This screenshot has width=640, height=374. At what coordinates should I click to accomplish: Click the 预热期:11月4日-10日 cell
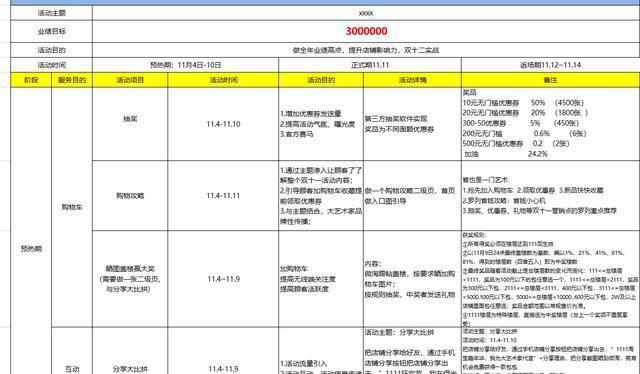(186, 65)
